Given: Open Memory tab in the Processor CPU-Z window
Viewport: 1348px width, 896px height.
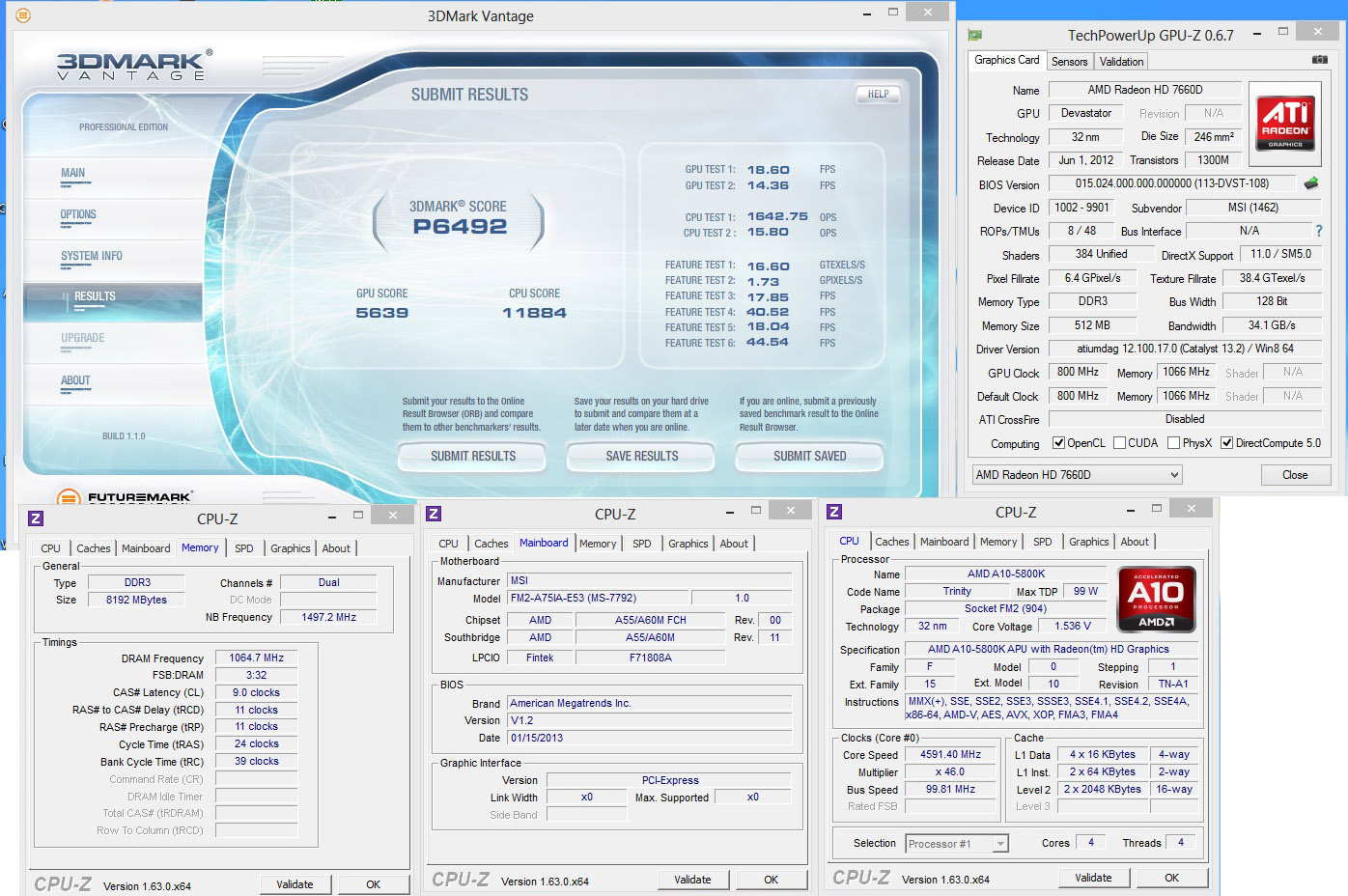Looking at the screenshot, I should 998,542.
